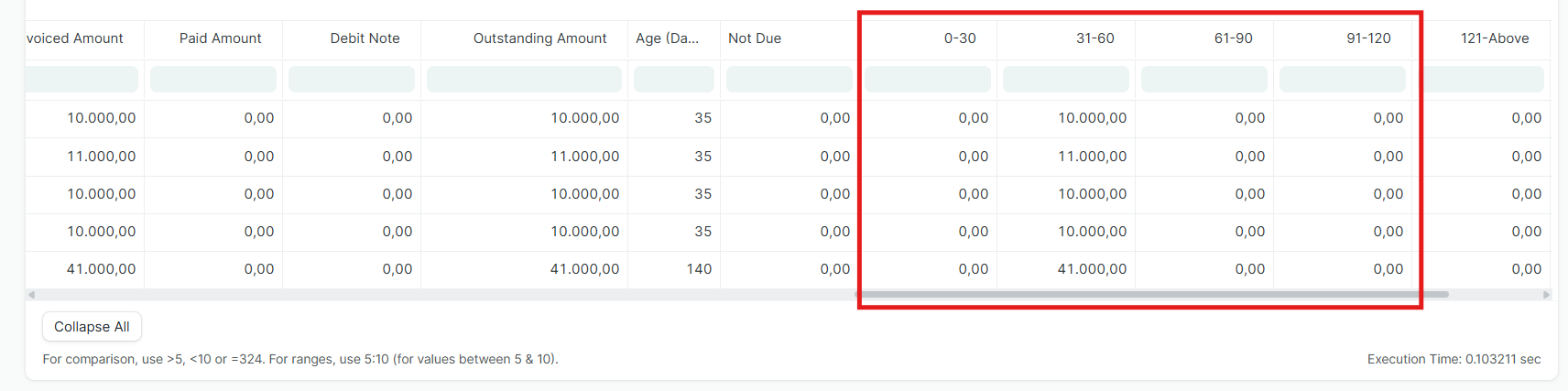This screenshot has height=391, width=1568.
Task: Click the 121-Above column header
Action: 1494,38
